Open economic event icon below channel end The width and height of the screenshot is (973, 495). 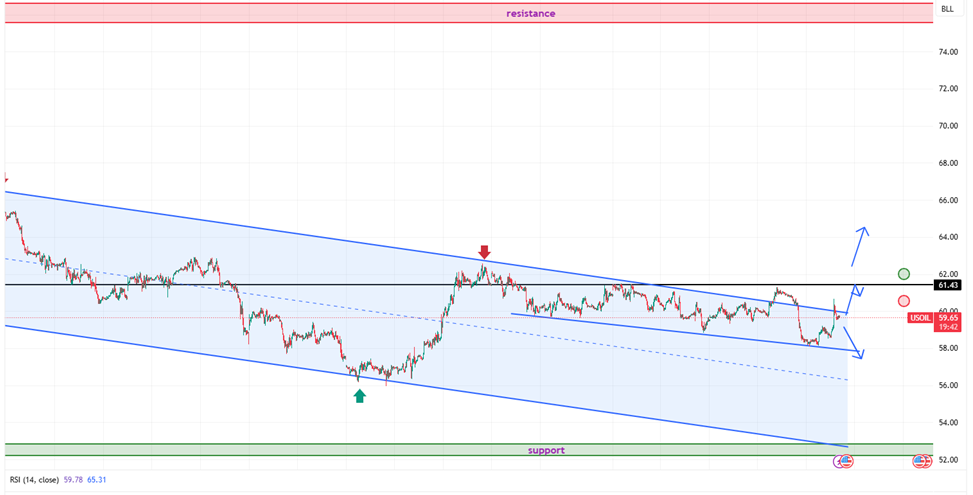845,461
